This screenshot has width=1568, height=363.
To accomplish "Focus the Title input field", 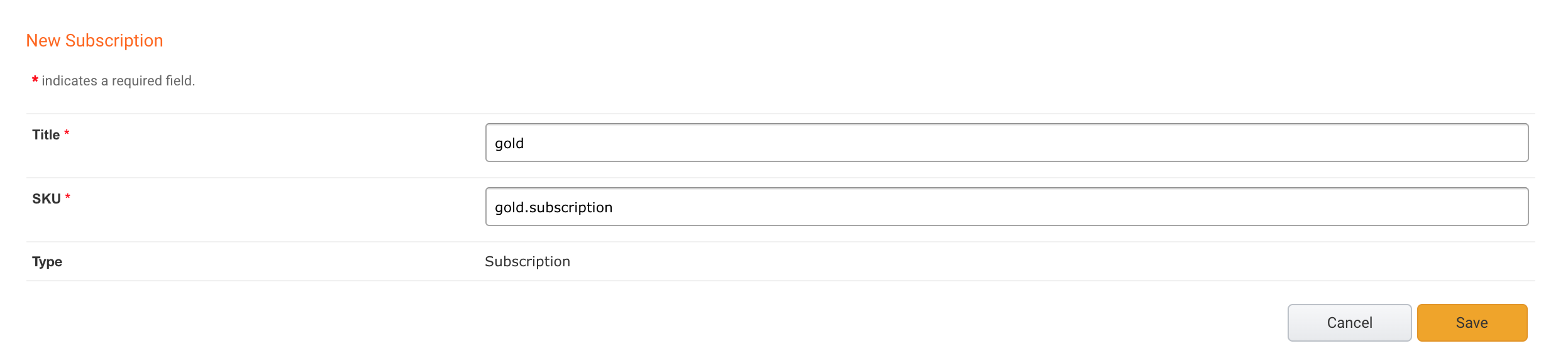I will pyautogui.click(x=1007, y=143).
